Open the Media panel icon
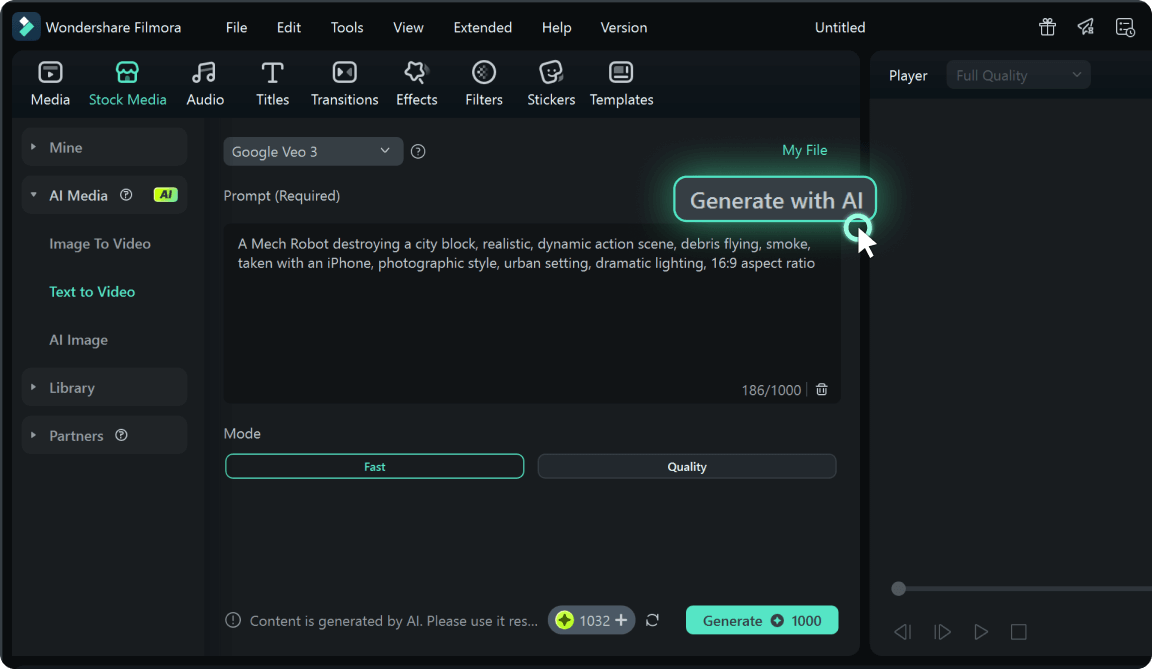 pyautogui.click(x=50, y=72)
